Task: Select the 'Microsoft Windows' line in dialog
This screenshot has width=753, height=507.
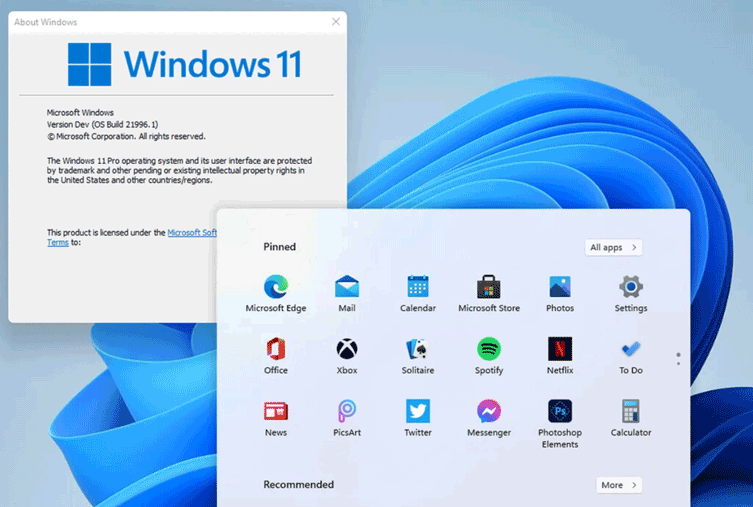Action: [80, 112]
